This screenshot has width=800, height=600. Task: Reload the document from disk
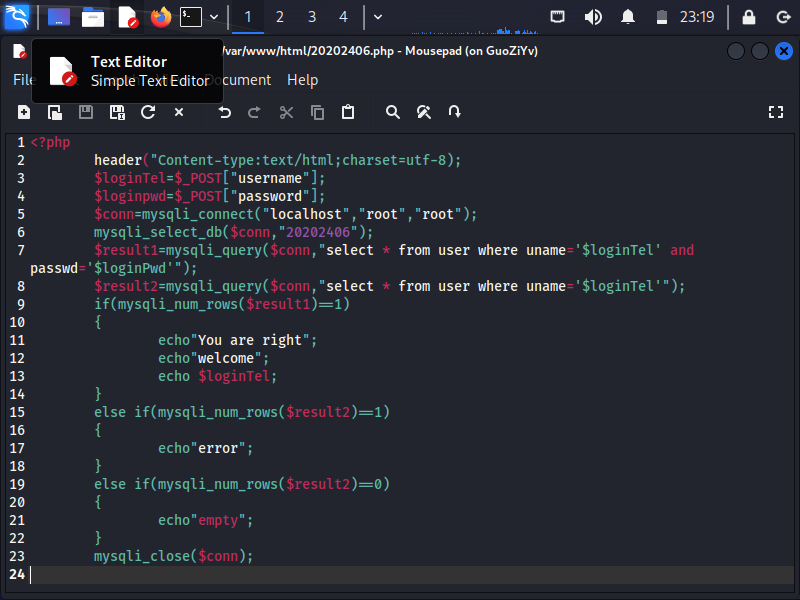coord(148,112)
